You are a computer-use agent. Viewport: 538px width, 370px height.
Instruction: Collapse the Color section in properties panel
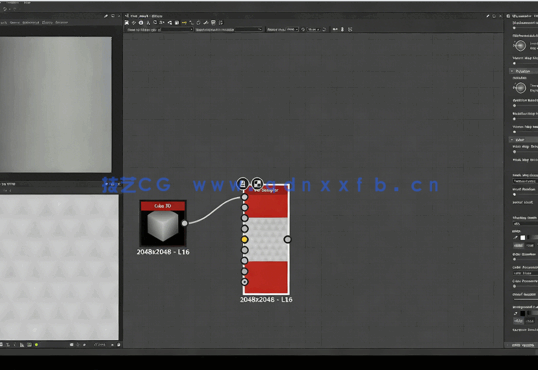click(512, 140)
